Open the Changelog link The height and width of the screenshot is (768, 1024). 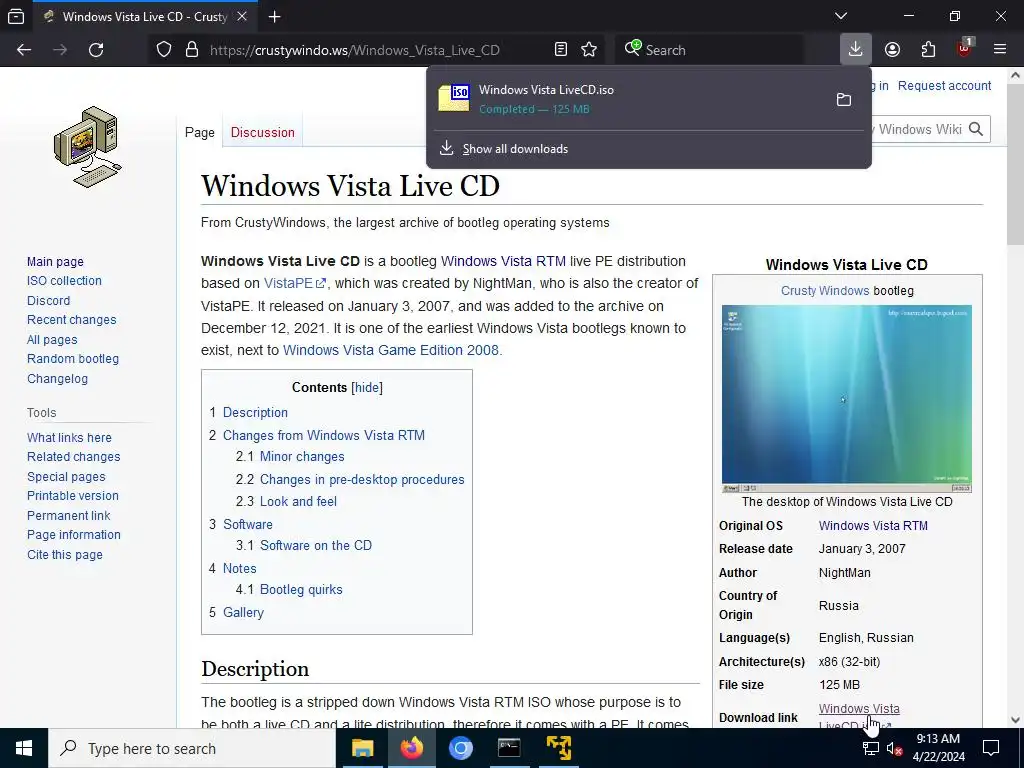(x=57, y=379)
